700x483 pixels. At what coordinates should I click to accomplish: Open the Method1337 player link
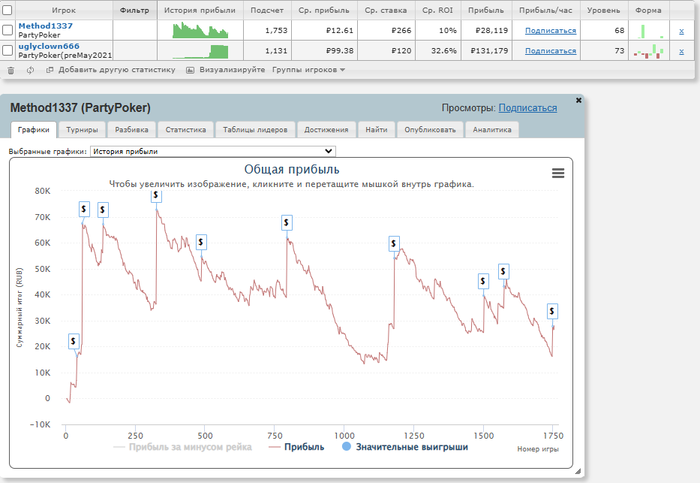coord(46,26)
